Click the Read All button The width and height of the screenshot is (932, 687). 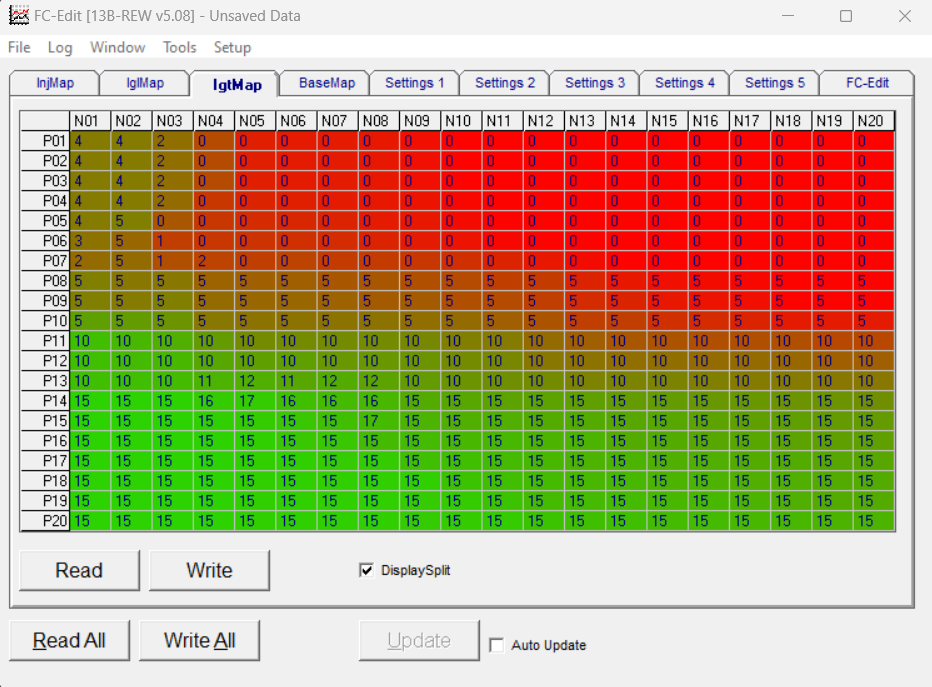pyautogui.click(x=69, y=641)
